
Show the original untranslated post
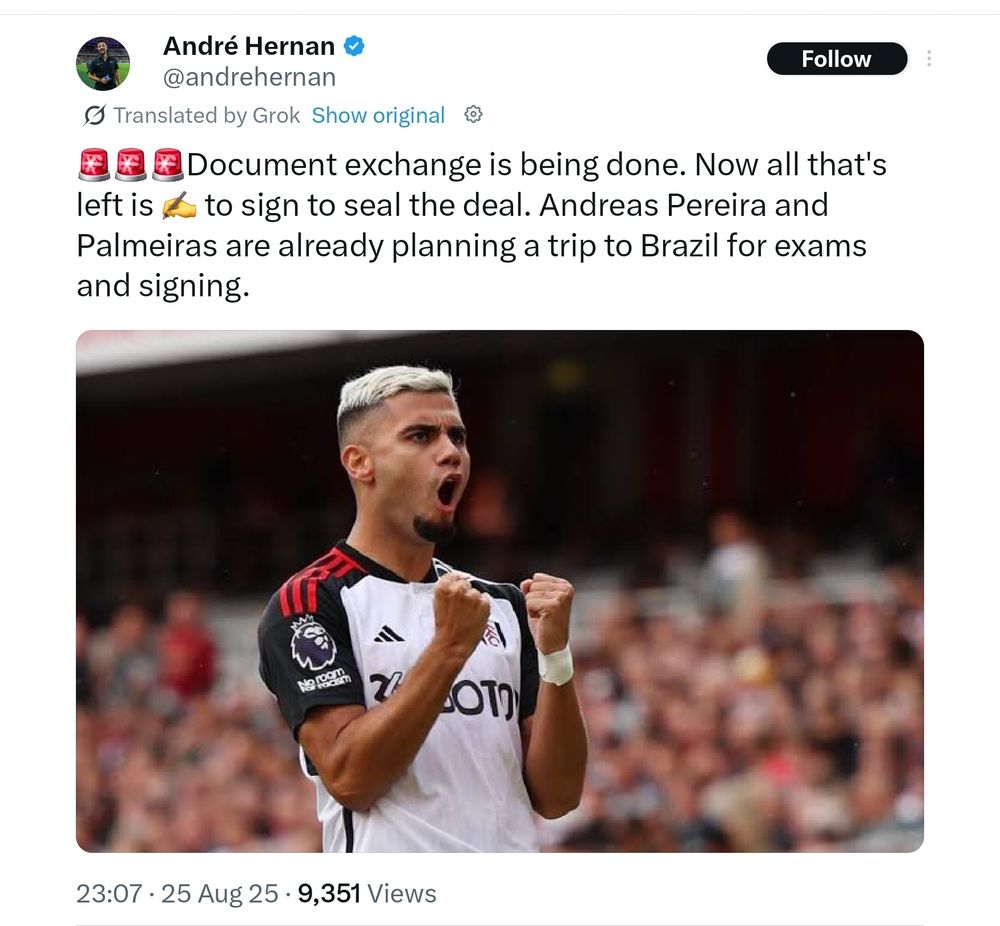(x=378, y=115)
